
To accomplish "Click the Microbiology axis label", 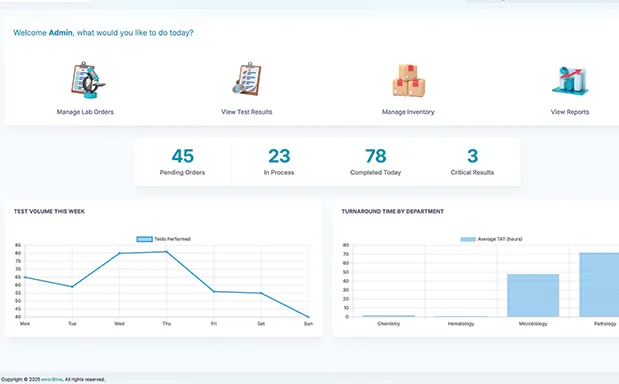I will pyautogui.click(x=533, y=324).
